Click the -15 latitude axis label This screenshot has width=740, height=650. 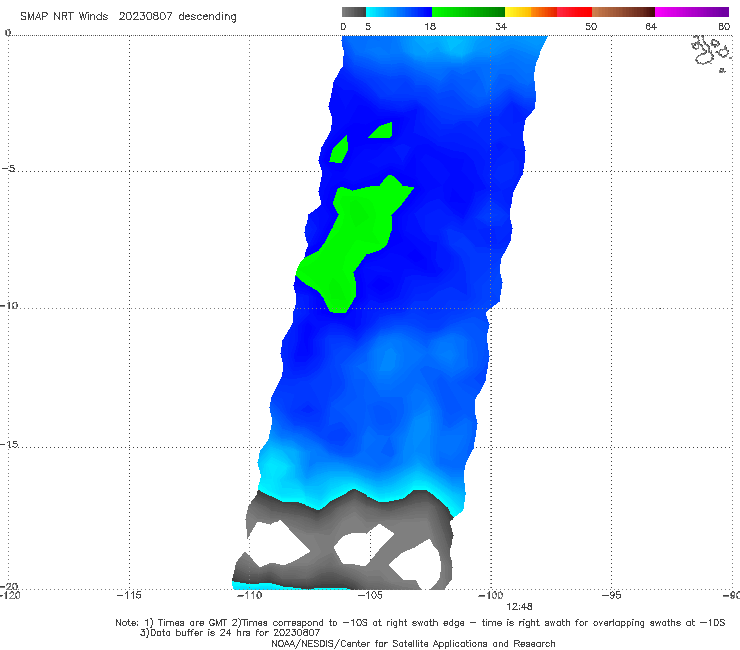click(x=9, y=444)
